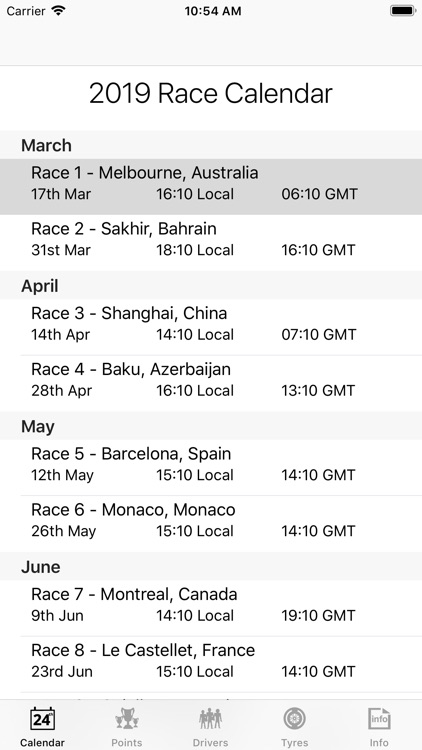Tap the 10:54 AM status clock
The width and height of the screenshot is (422, 750).
tap(213, 11)
